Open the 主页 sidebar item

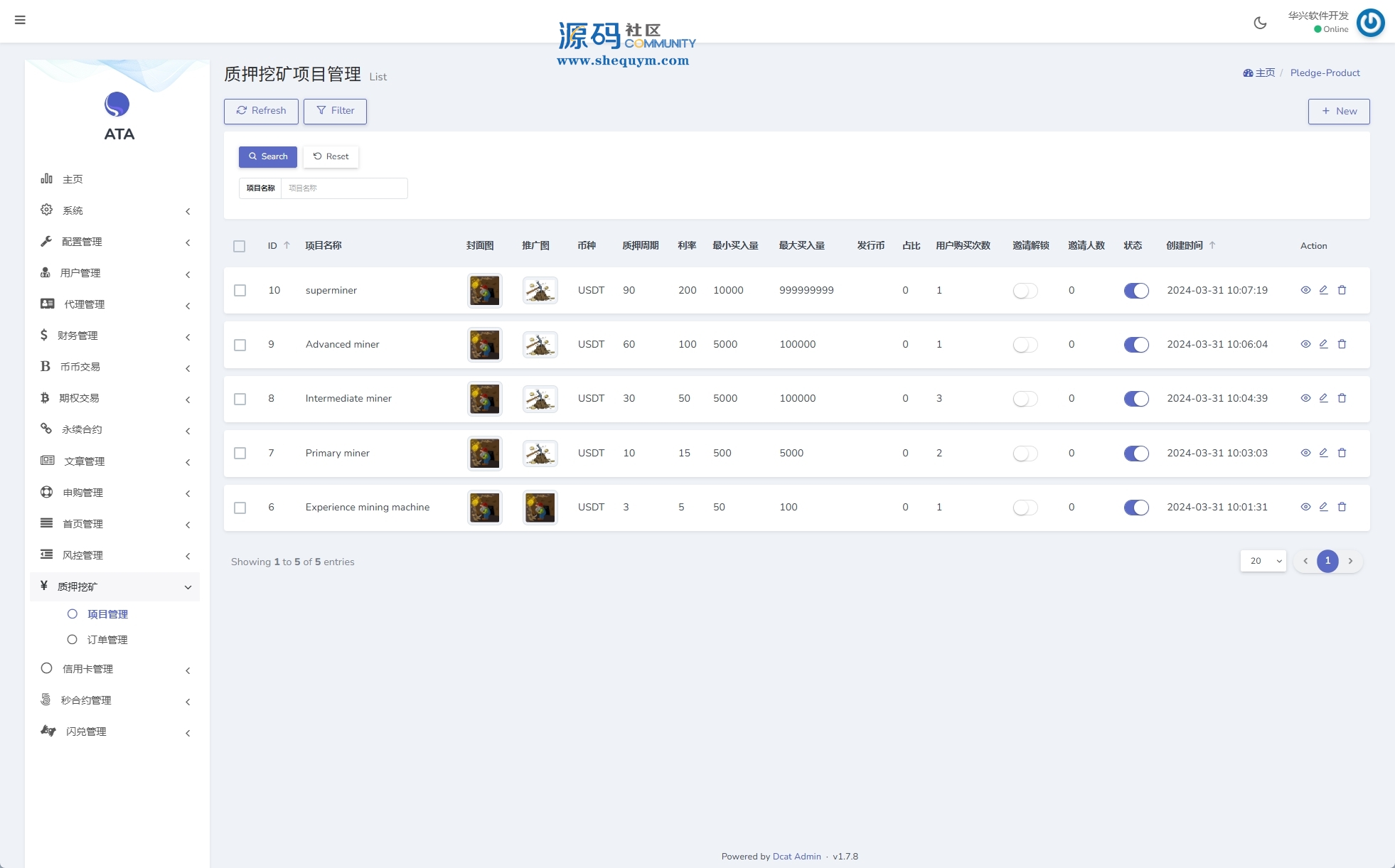click(x=73, y=179)
